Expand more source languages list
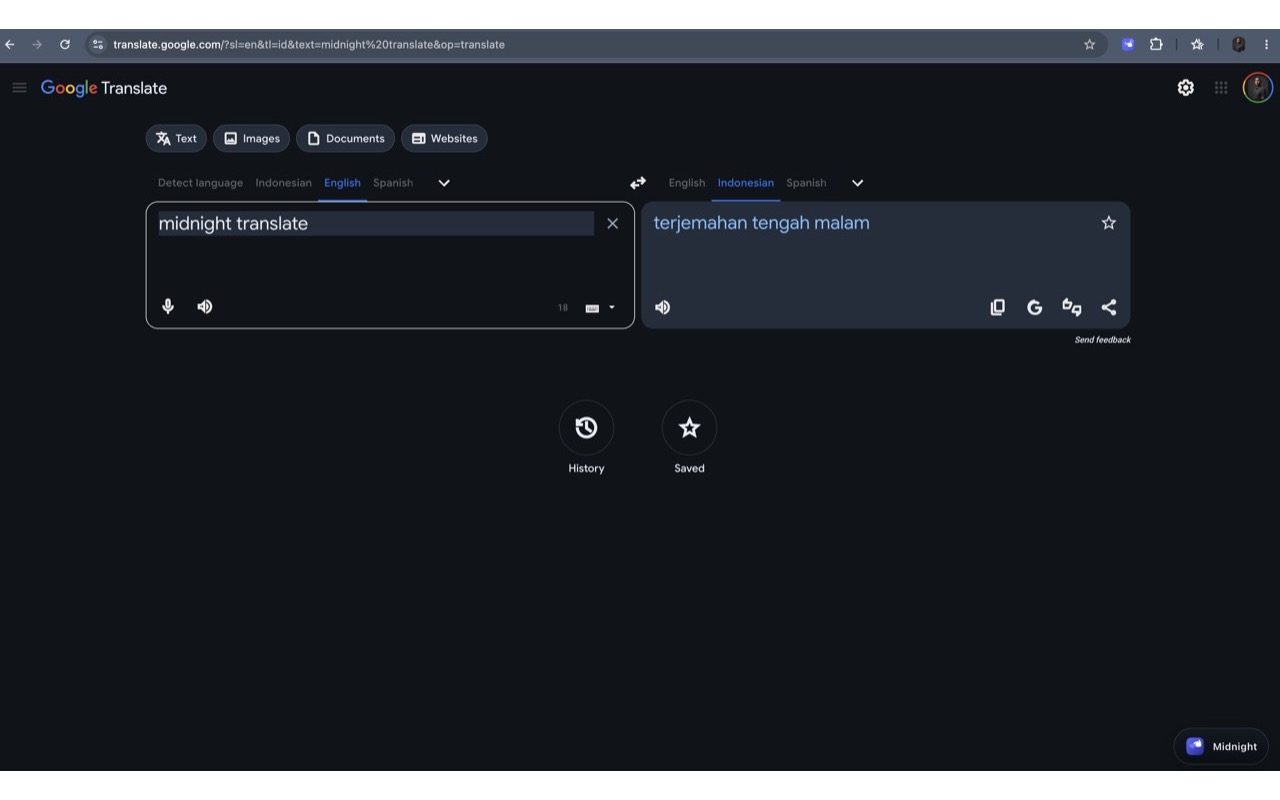Screen dimensions: 1280x800 tap(444, 183)
